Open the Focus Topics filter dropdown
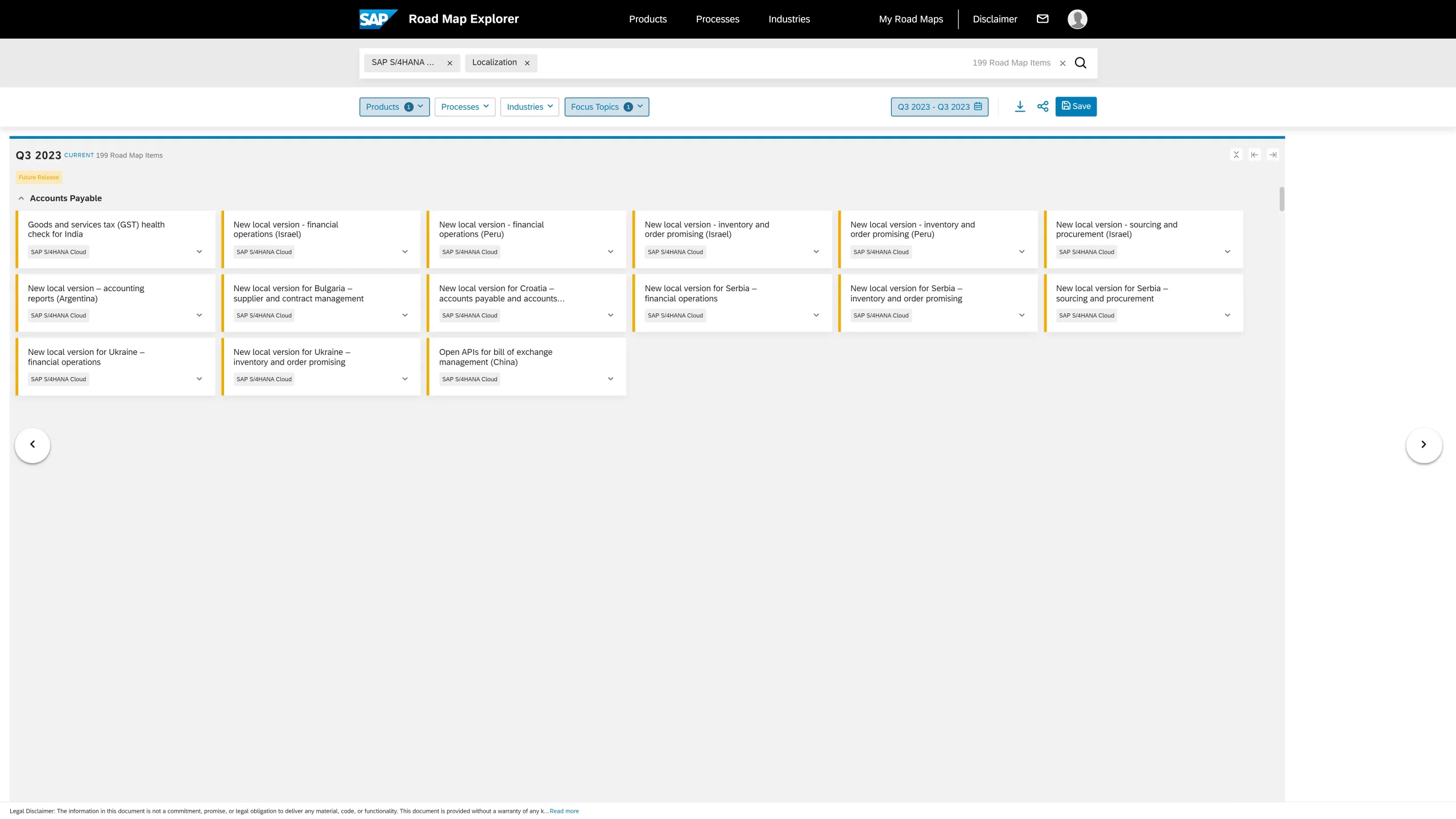This screenshot has width=1456, height=819. [x=606, y=107]
